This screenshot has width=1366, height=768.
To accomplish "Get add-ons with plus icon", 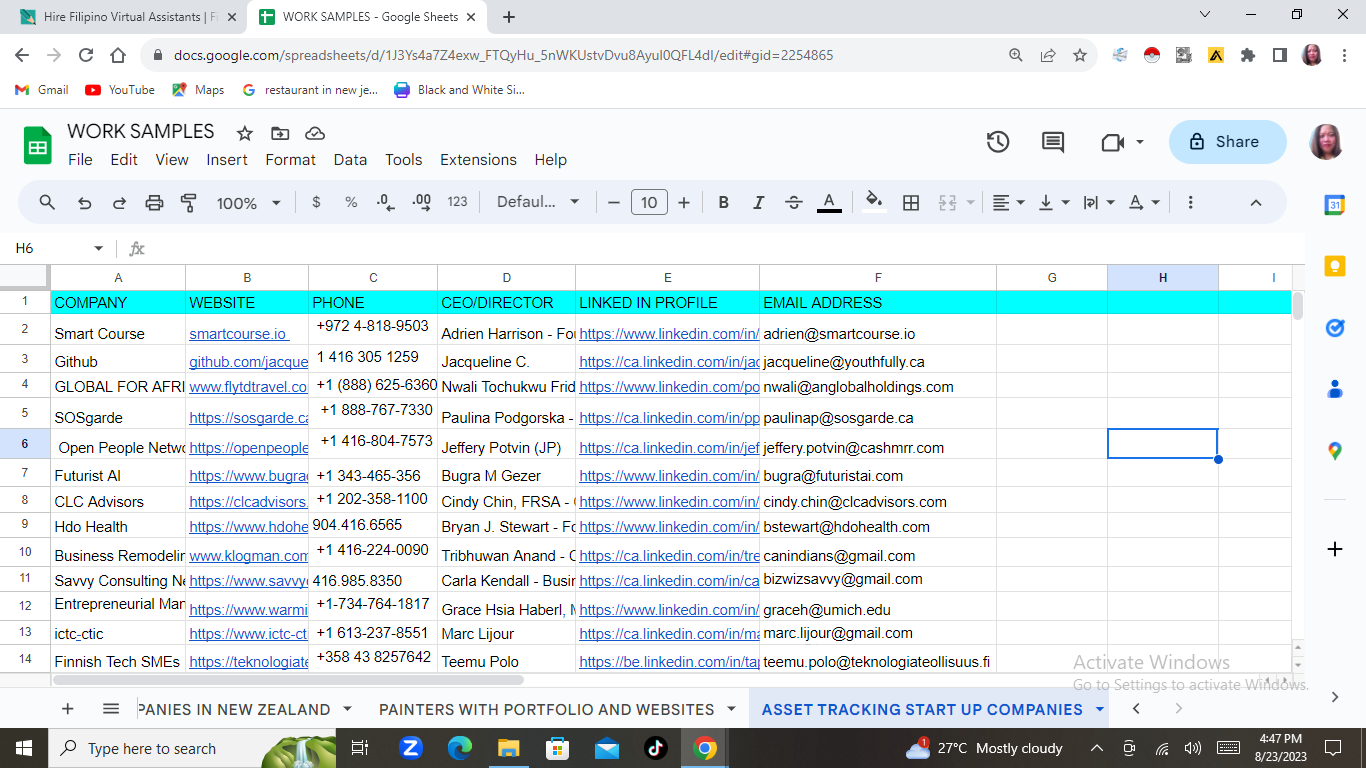I will coord(1334,549).
